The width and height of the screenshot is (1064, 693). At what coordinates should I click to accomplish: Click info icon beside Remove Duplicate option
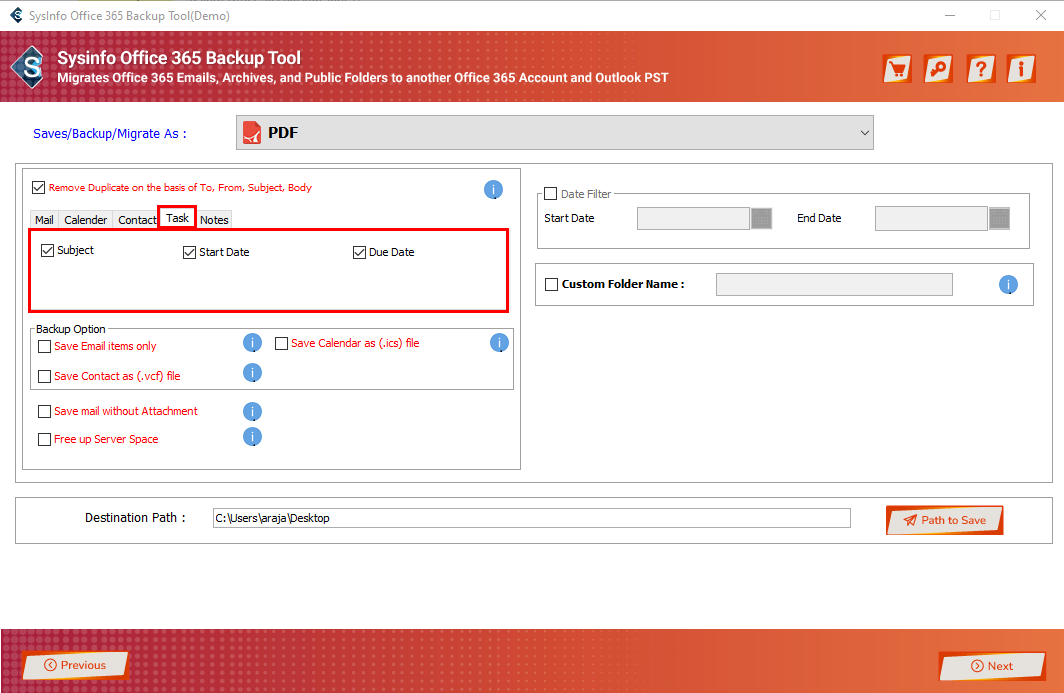(x=493, y=190)
